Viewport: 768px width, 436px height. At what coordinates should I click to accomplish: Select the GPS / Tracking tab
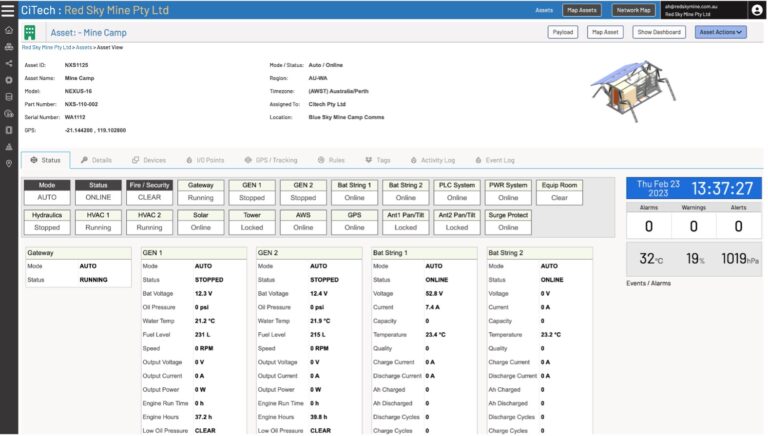271,160
